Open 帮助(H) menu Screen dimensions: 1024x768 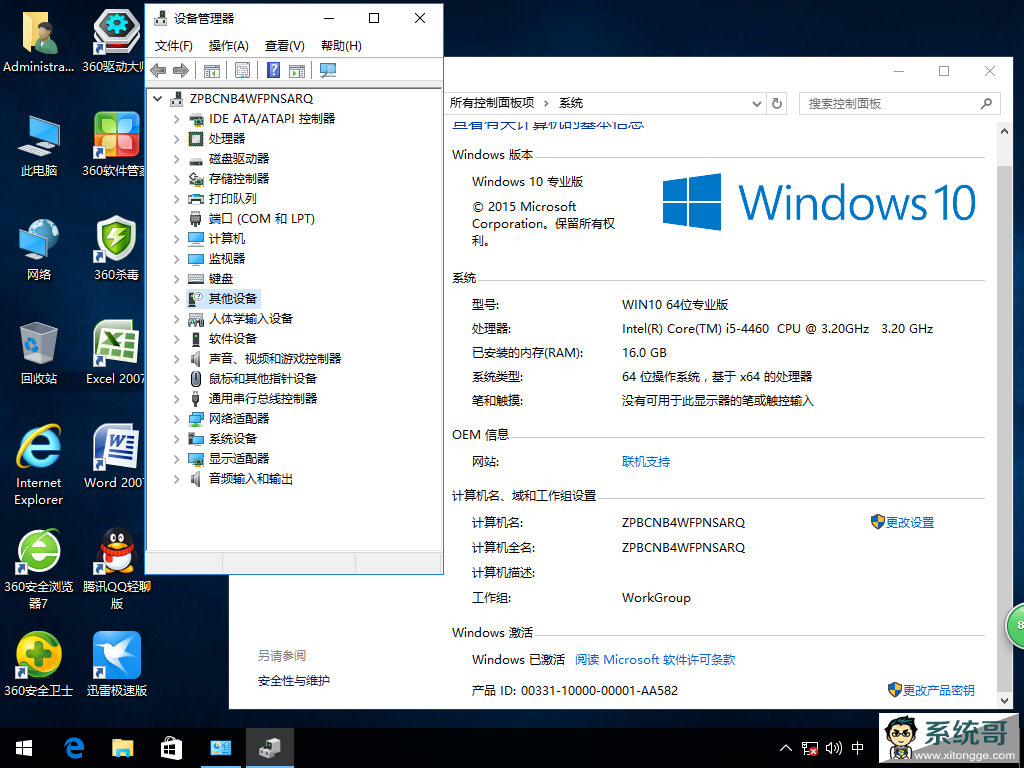[341, 46]
